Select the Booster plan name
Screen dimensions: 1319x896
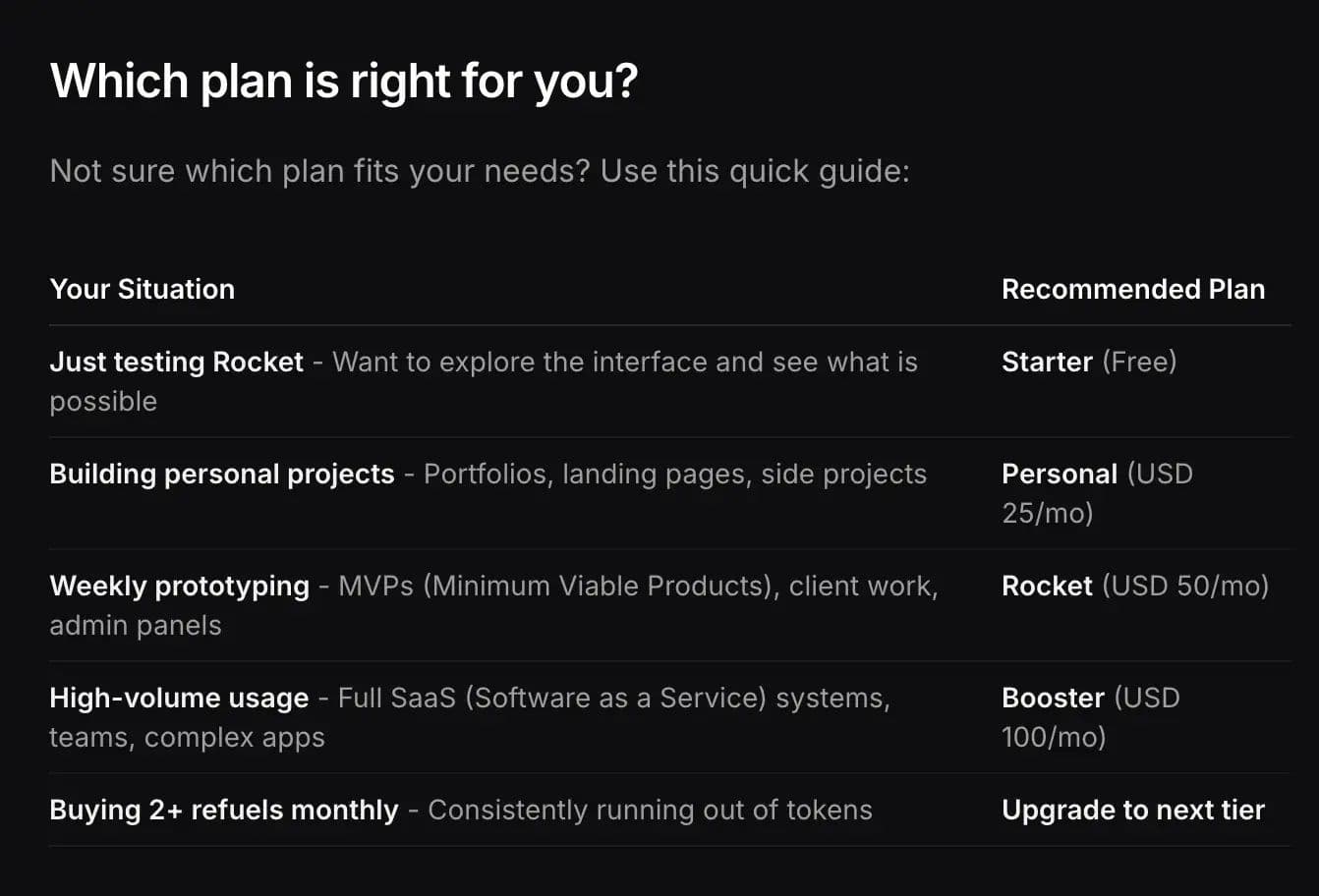[x=1053, y=698]
